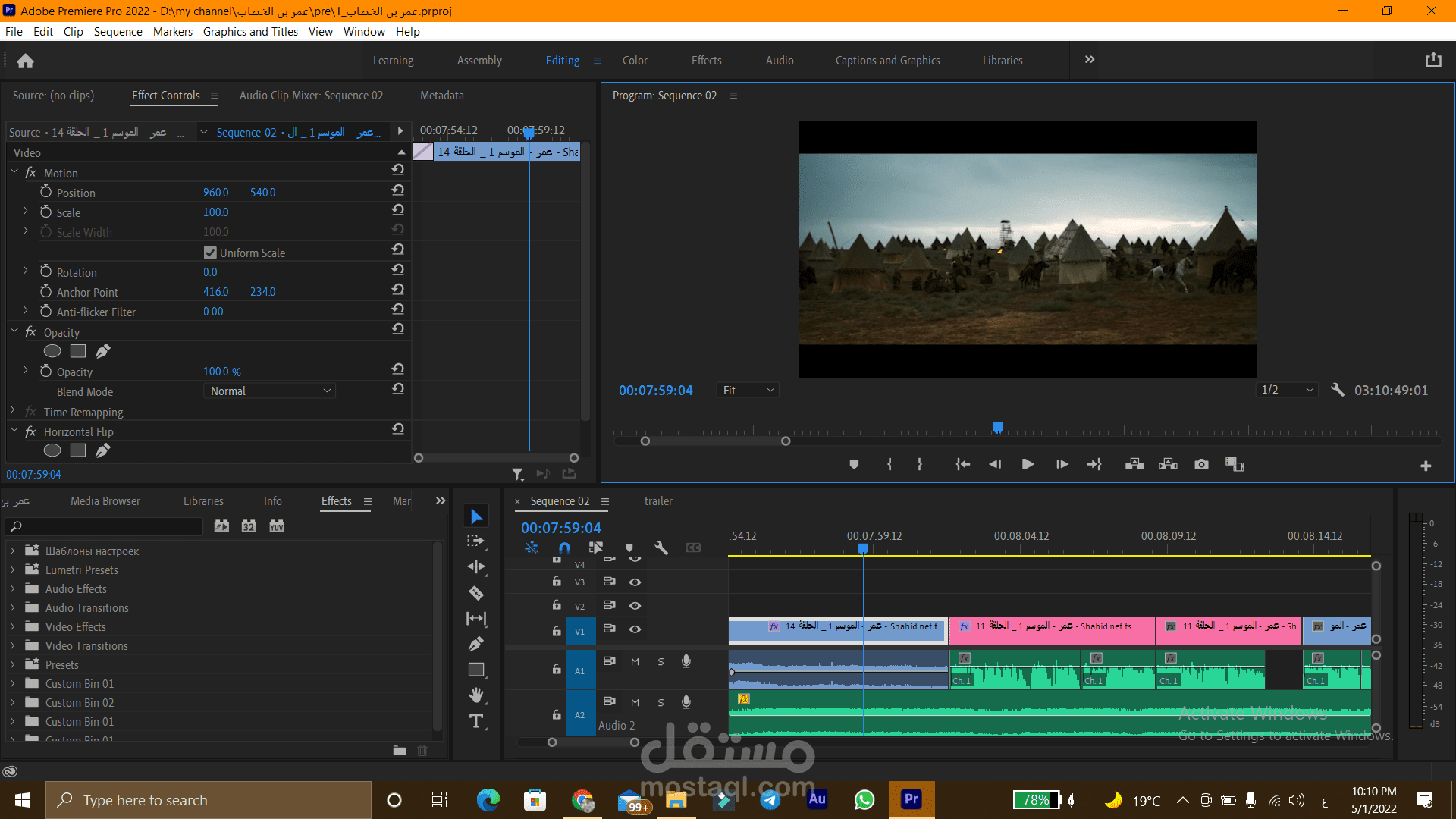Click the Export Frame camera icon

point(1201,464)
